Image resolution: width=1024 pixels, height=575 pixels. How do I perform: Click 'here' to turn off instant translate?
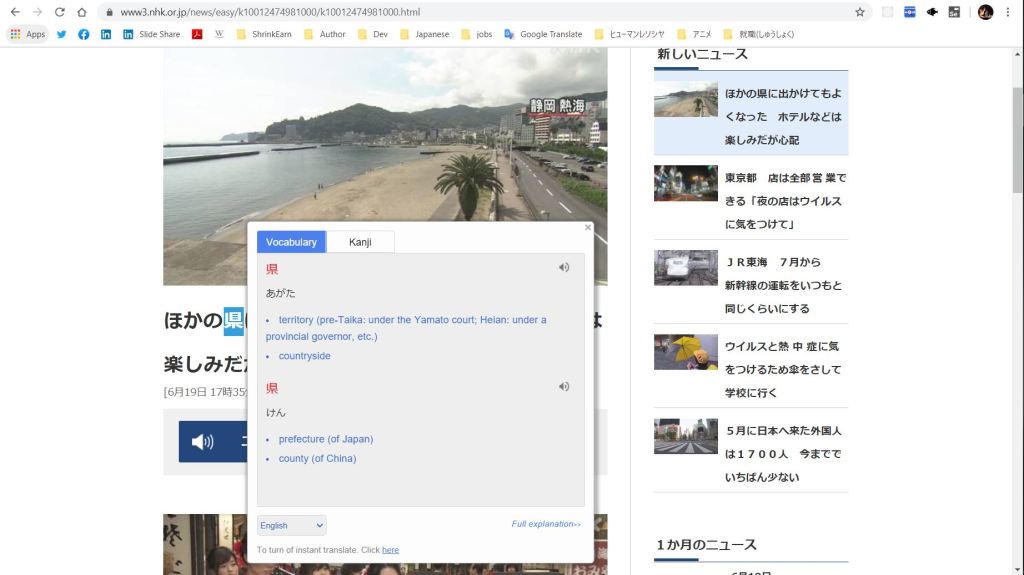click(x=390, y=550)
